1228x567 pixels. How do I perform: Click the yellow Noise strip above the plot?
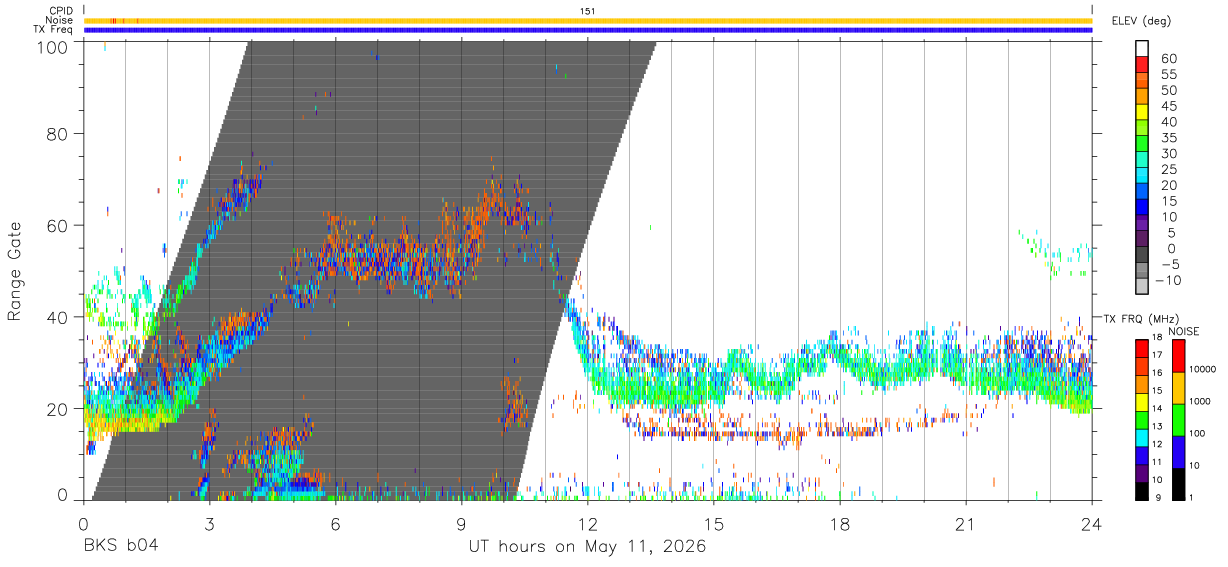click(588, 20)
